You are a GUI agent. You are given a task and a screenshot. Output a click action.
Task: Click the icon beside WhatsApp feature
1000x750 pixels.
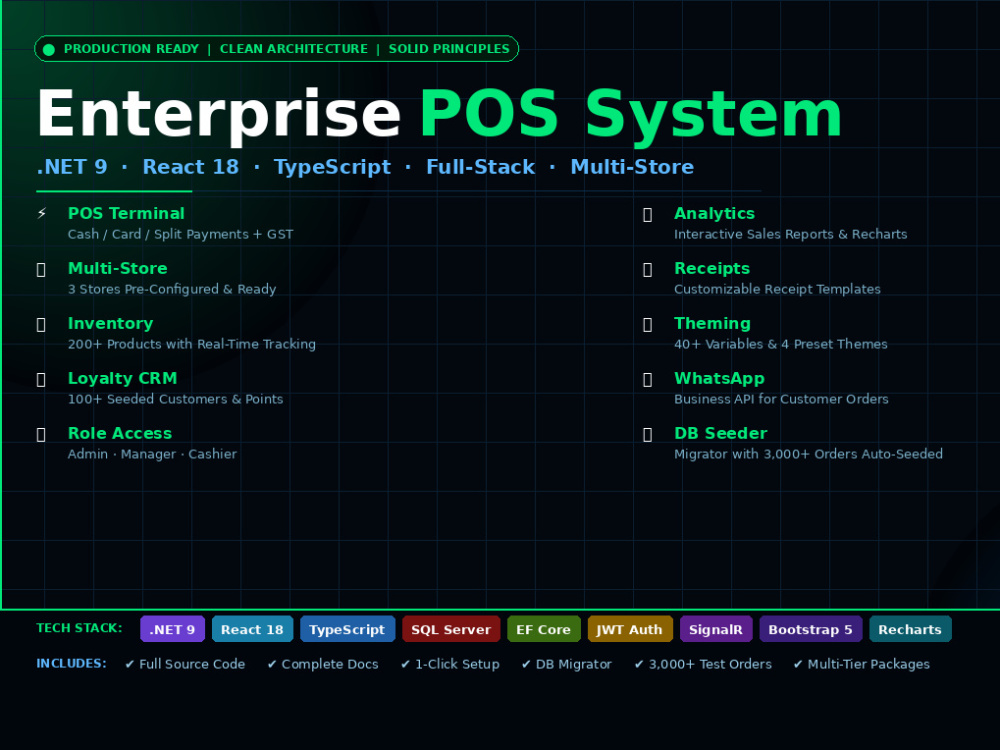[647, 379]
